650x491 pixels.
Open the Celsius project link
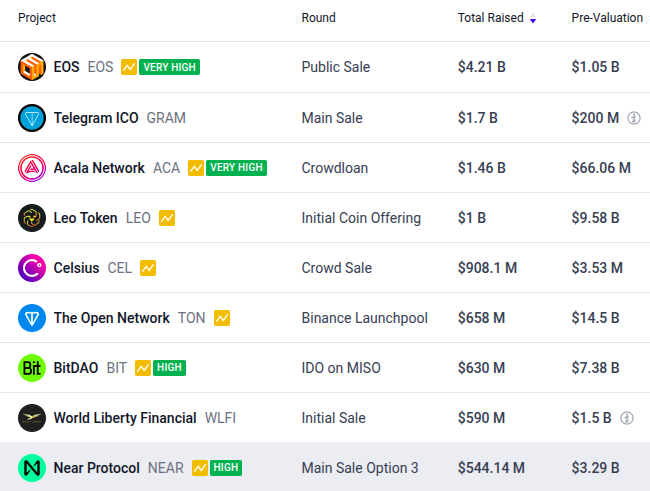click(x=76, y=268)
